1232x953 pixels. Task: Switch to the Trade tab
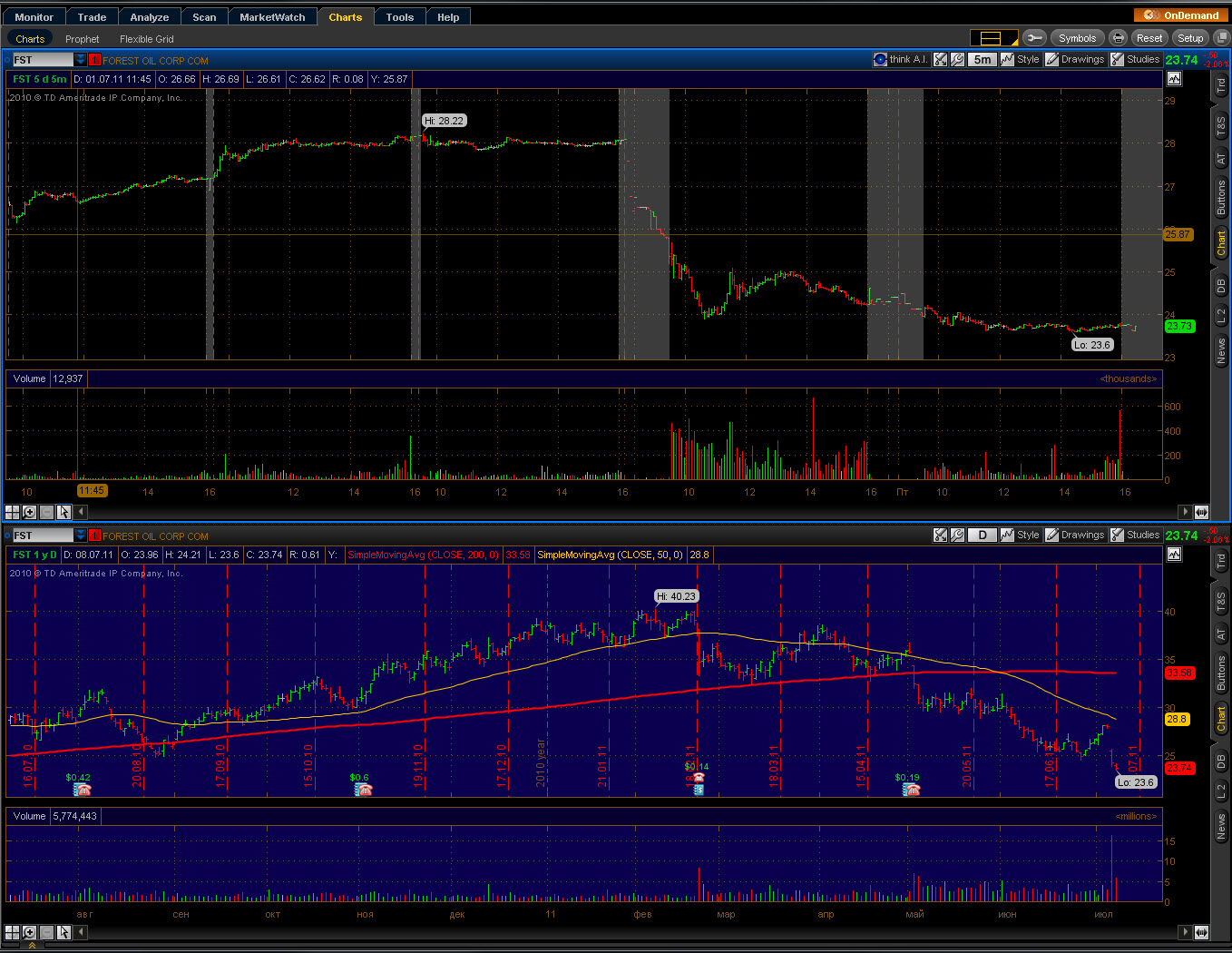click(x=92, y=16)
